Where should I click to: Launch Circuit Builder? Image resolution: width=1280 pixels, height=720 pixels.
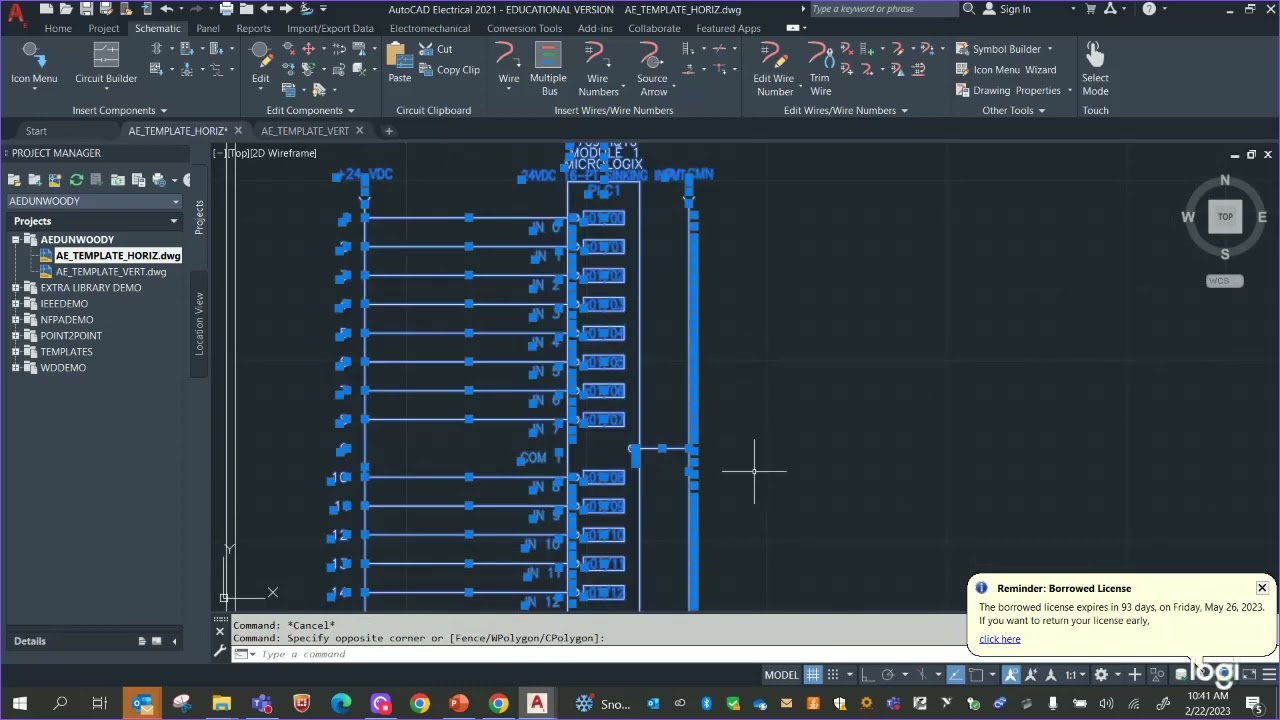pyautogui.click(x=106, y=63)
